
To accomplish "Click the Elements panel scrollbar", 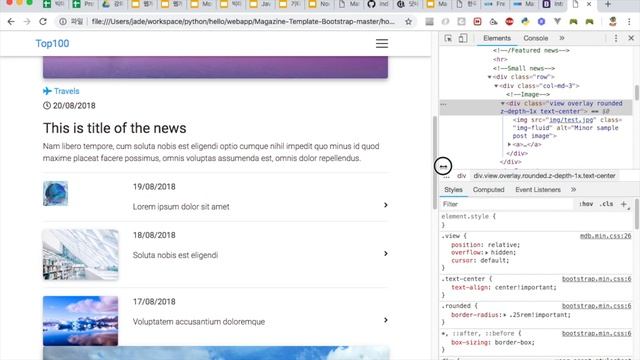I will (x=636, y=93).
